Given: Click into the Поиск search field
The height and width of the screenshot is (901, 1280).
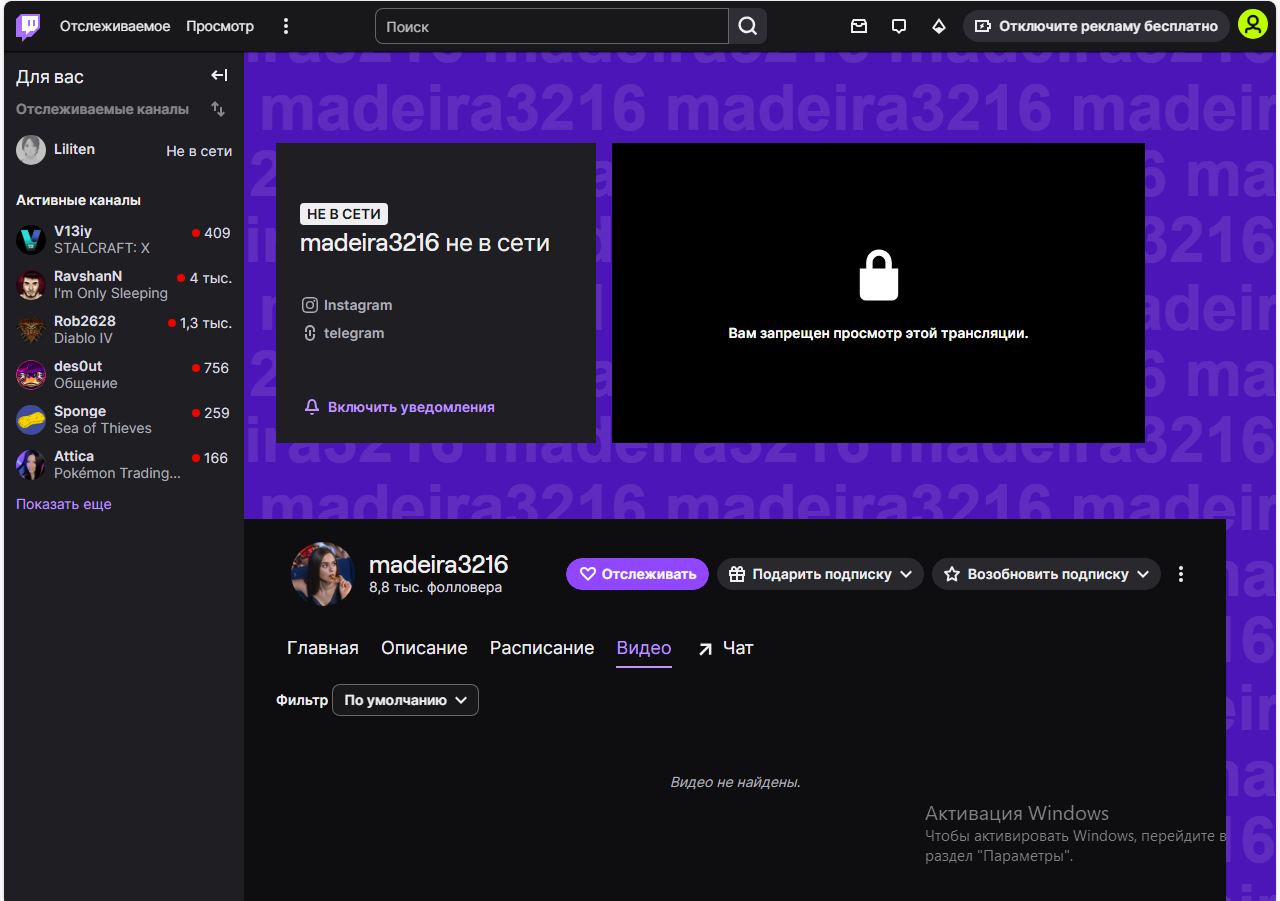Looking at the screenshot, I should (552, 26).
